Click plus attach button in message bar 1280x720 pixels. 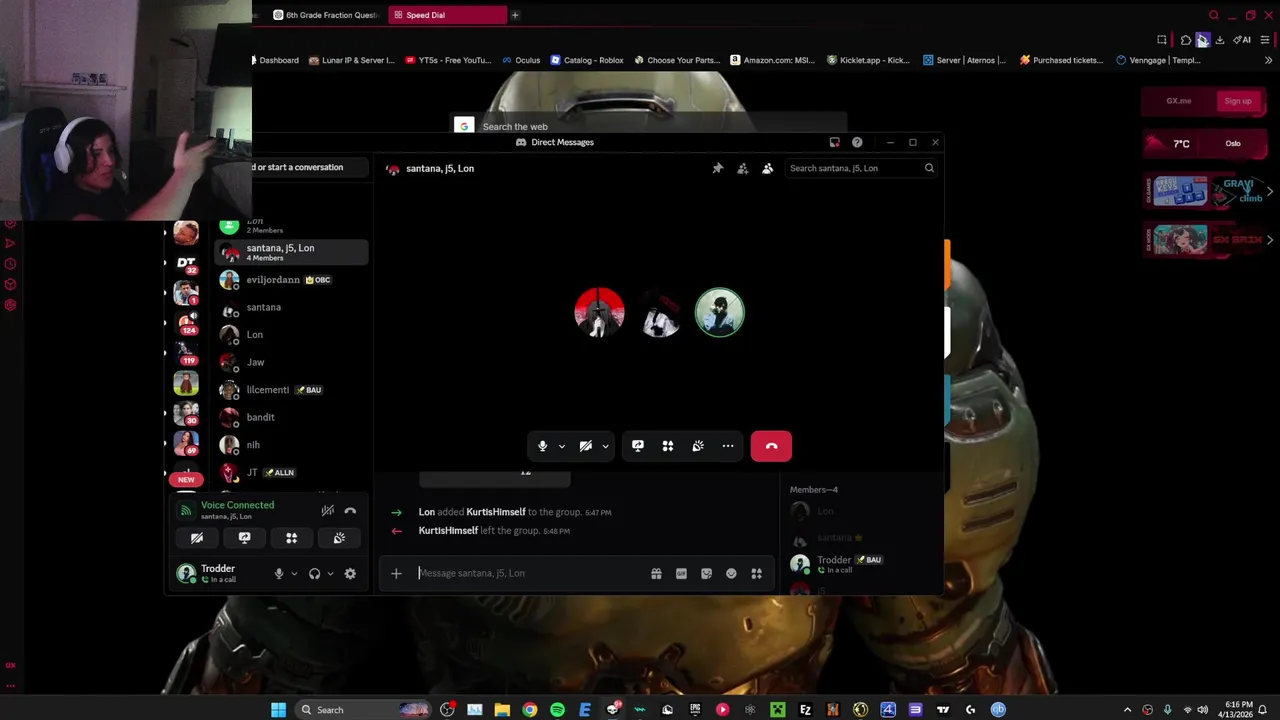[x=396, y=573]
